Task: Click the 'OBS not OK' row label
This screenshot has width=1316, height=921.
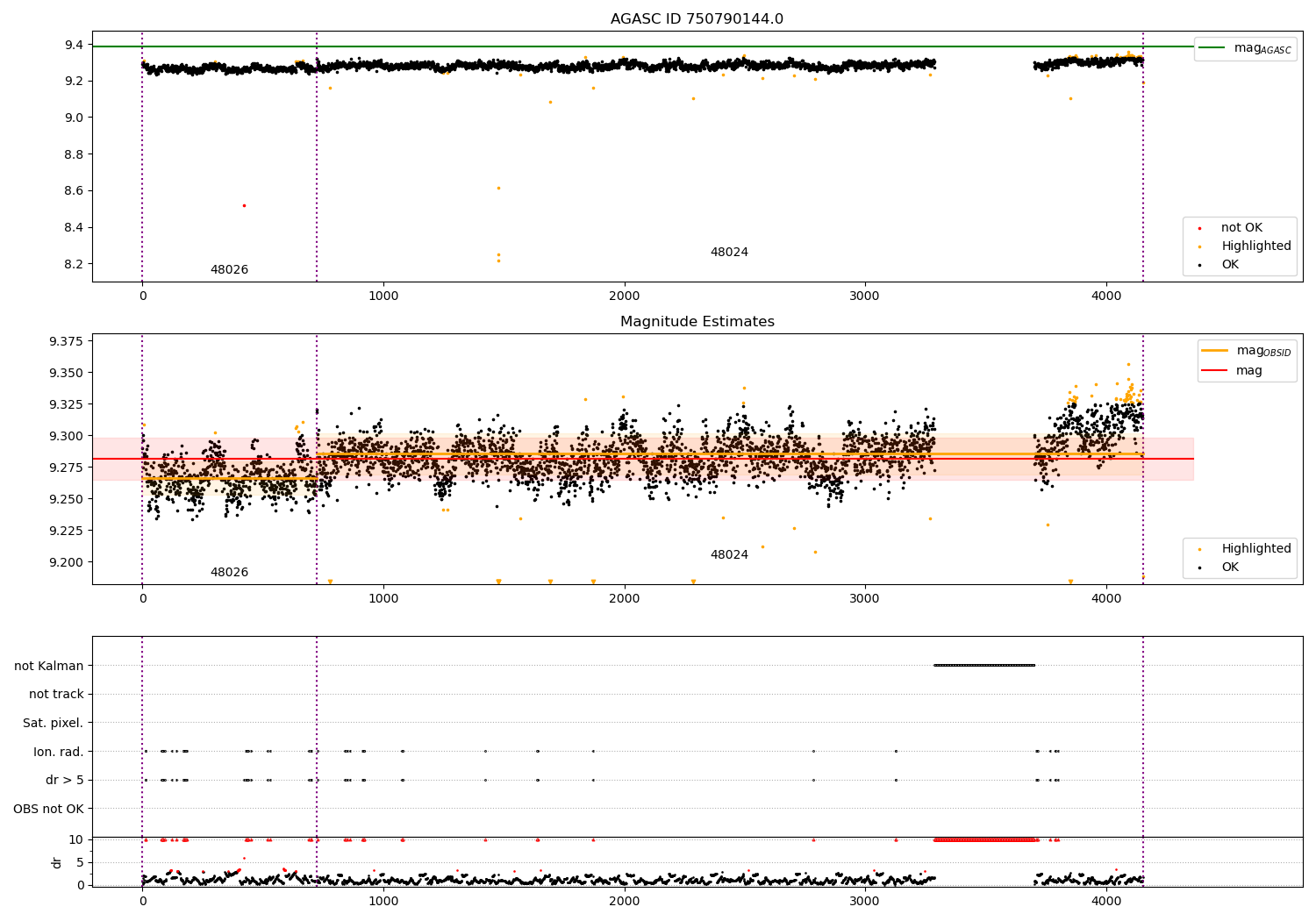Action: (x=49, y=809)
